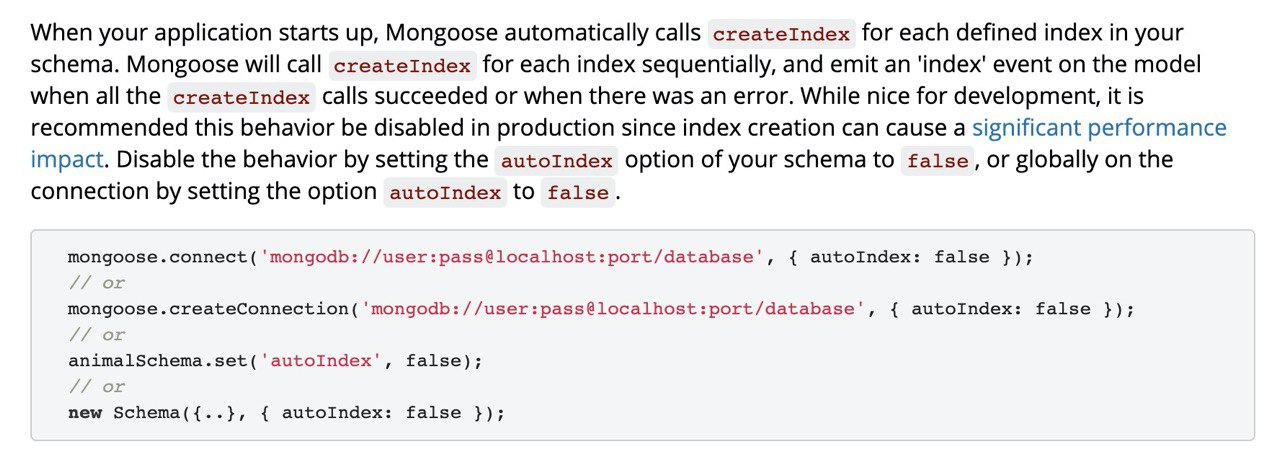Click the mongoose.createConnection code line
Screen dimensions: 1280x460
[601, 309]
